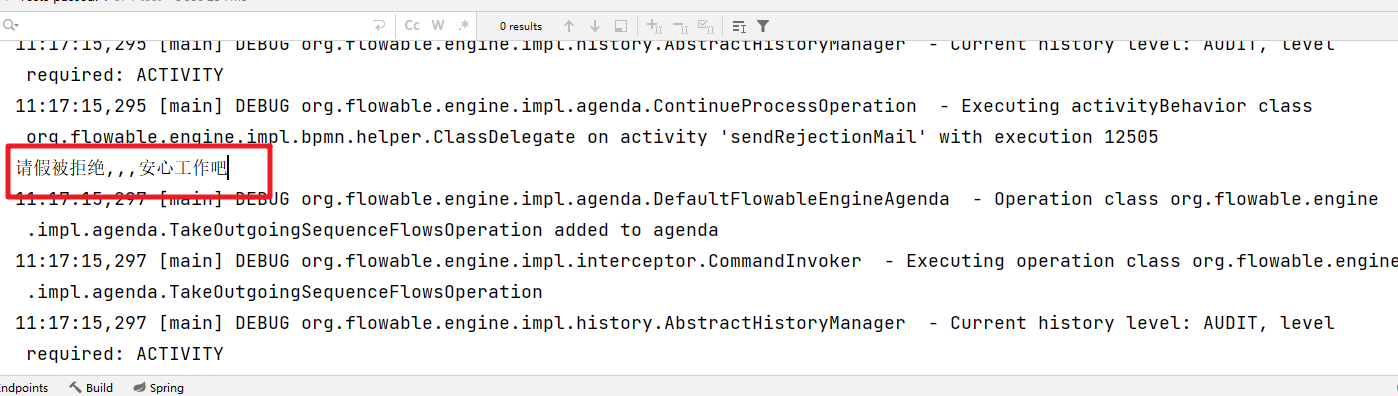Click select all occurrences icon
Image resolution: width=1398 pixels, height=396 pixels.
point(705,26)
